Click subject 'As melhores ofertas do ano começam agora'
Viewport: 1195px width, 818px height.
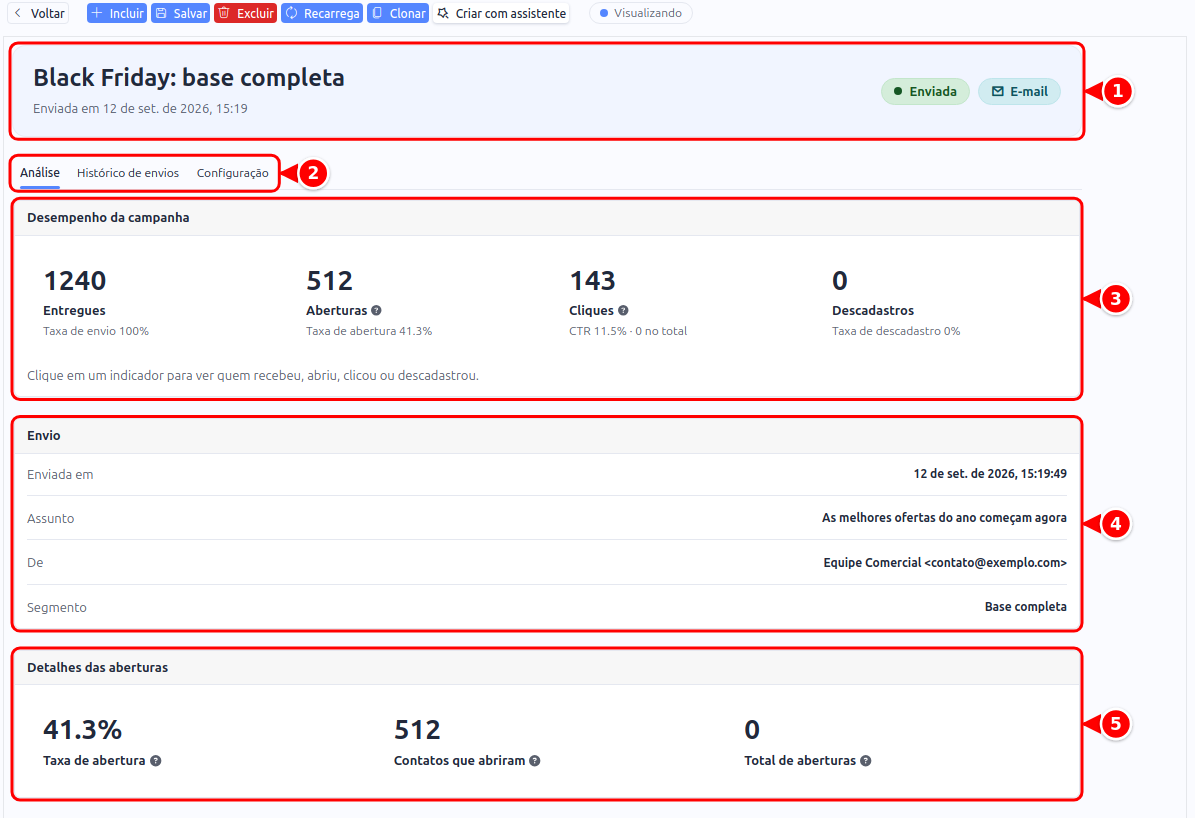(944, 518)
